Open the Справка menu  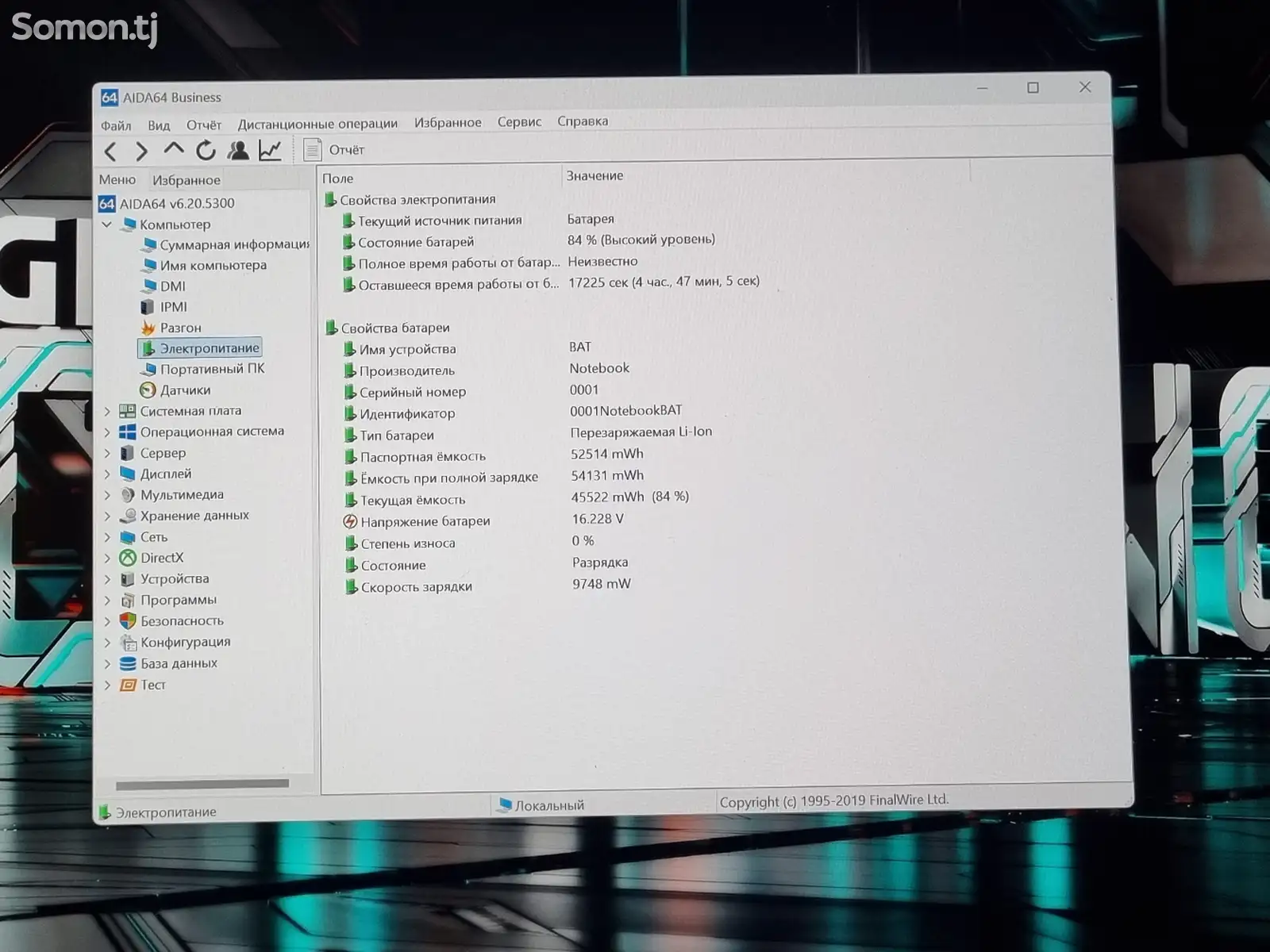coord(583,121)
